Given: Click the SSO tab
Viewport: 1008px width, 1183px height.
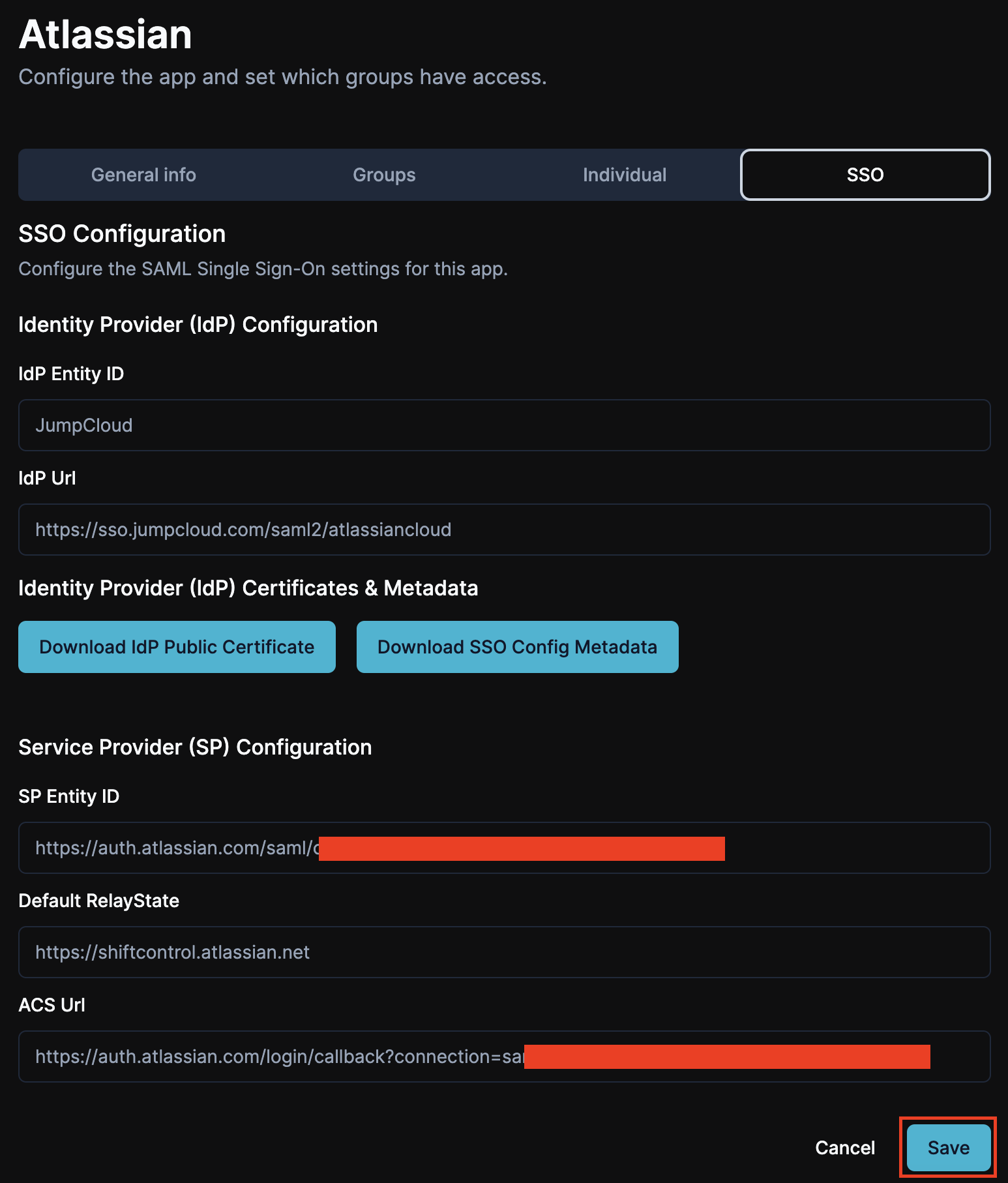Looking at the screenshot, I should 865,175.
